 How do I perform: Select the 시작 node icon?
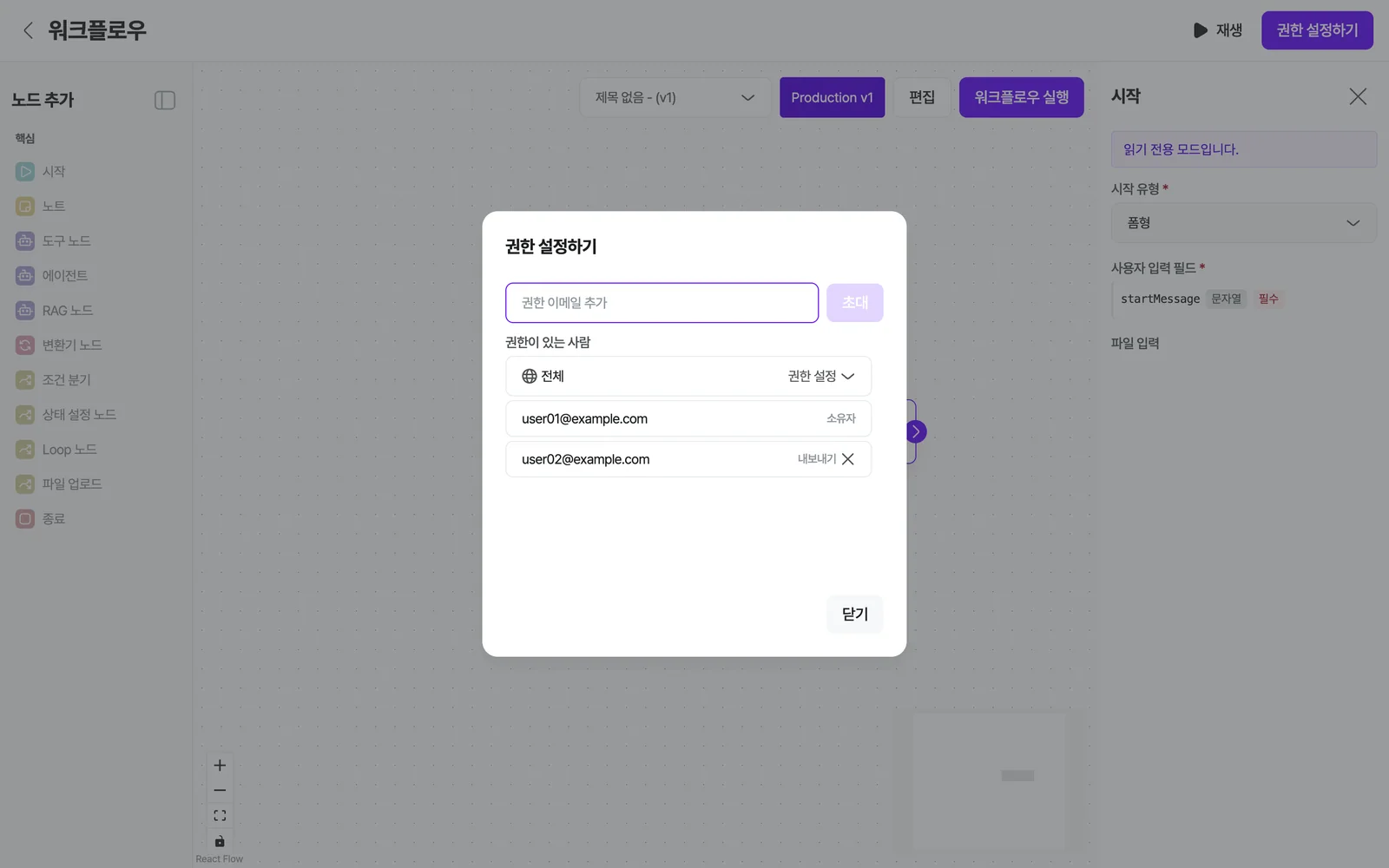coord(25,172)
